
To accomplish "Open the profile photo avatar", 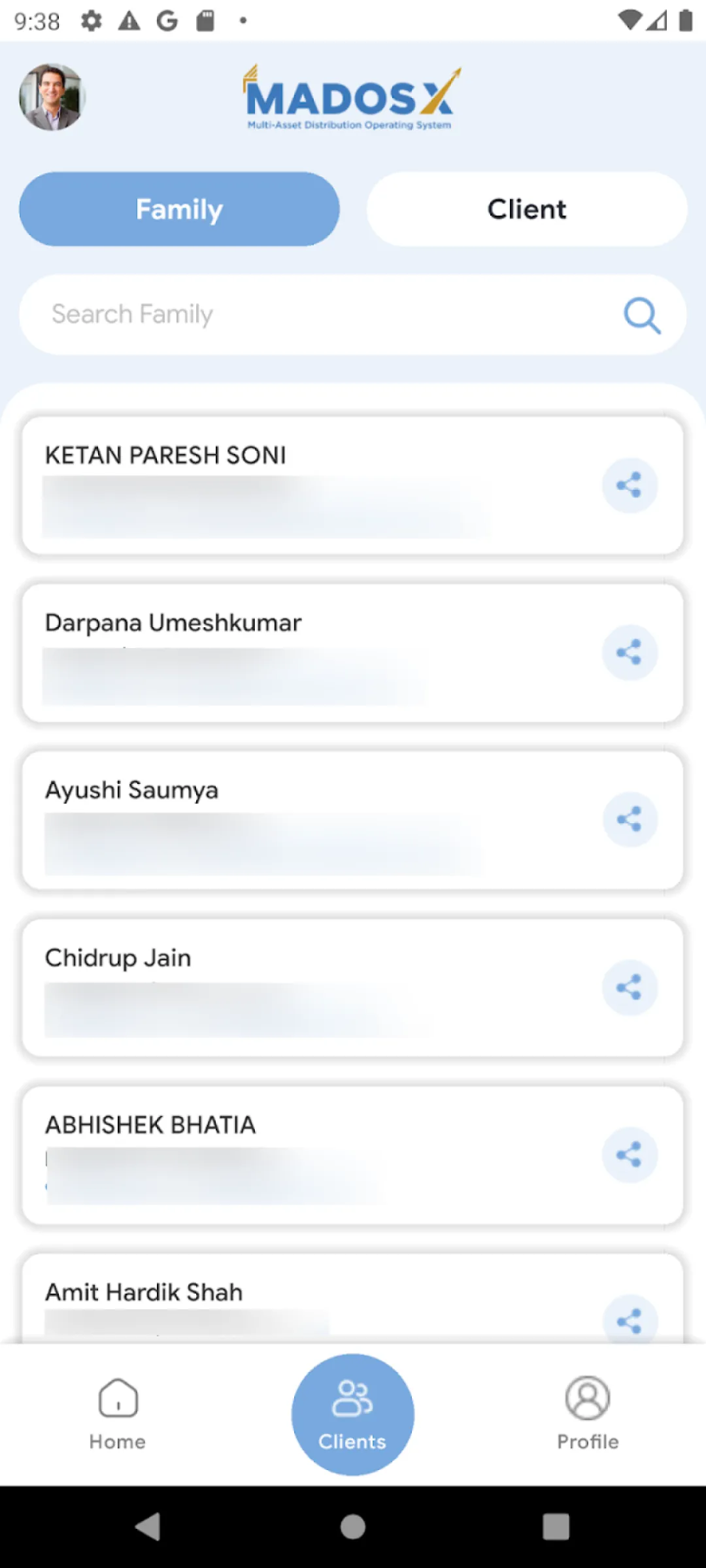I will click(x=52, y=97).
